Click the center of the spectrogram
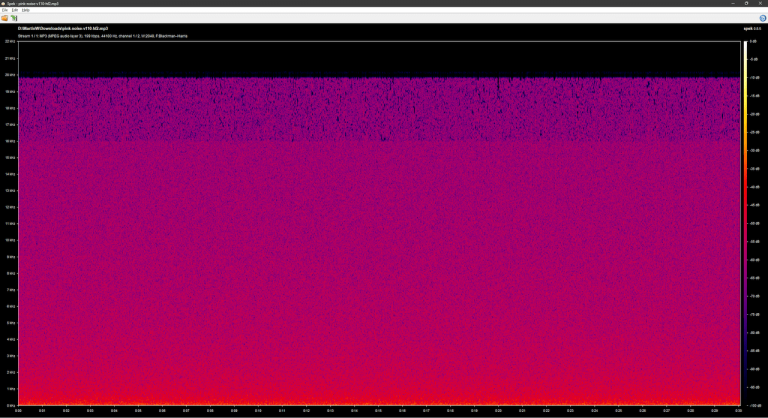The width and height of the screenshot is (768, 418). [380, 223]
